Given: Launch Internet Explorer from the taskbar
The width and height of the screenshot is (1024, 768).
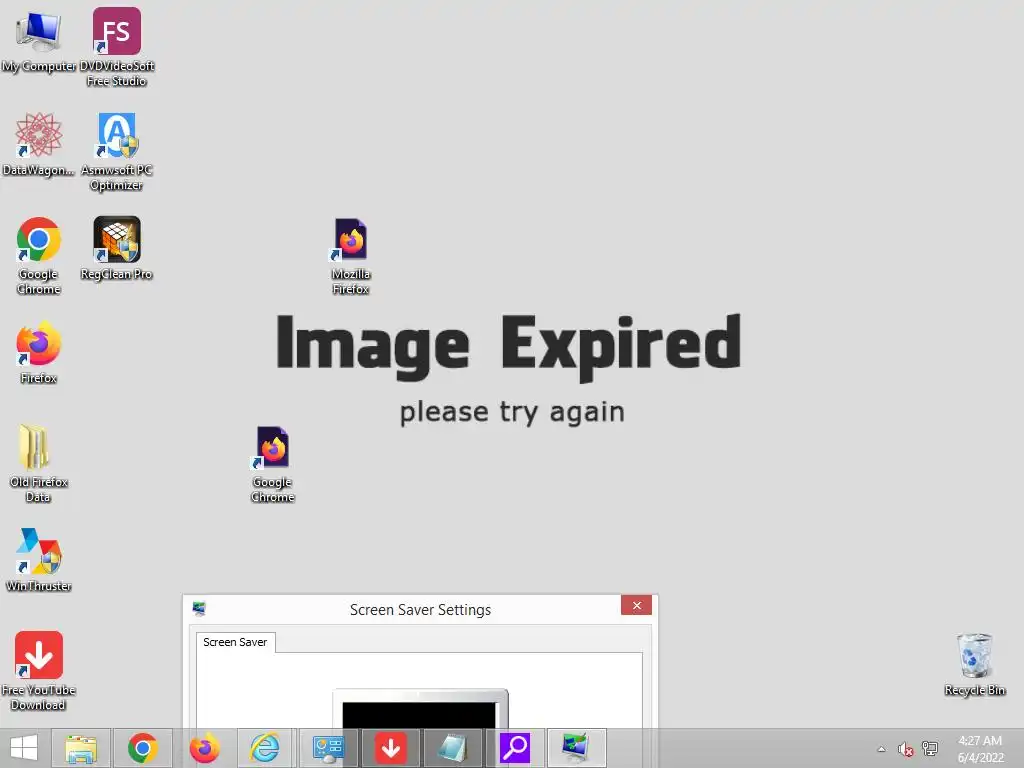Looking at the screenshot, I should coord(265,748).
